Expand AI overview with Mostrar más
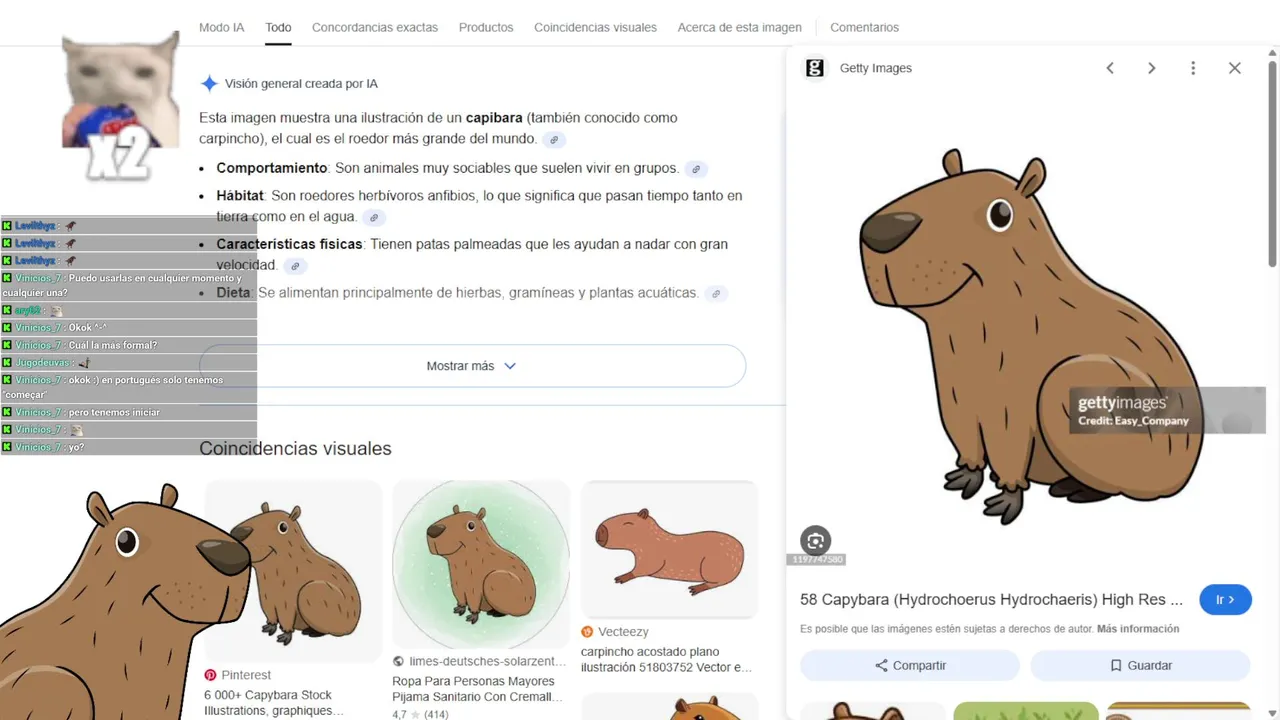This screenshot has height=720, width=1280. (472, 366)
